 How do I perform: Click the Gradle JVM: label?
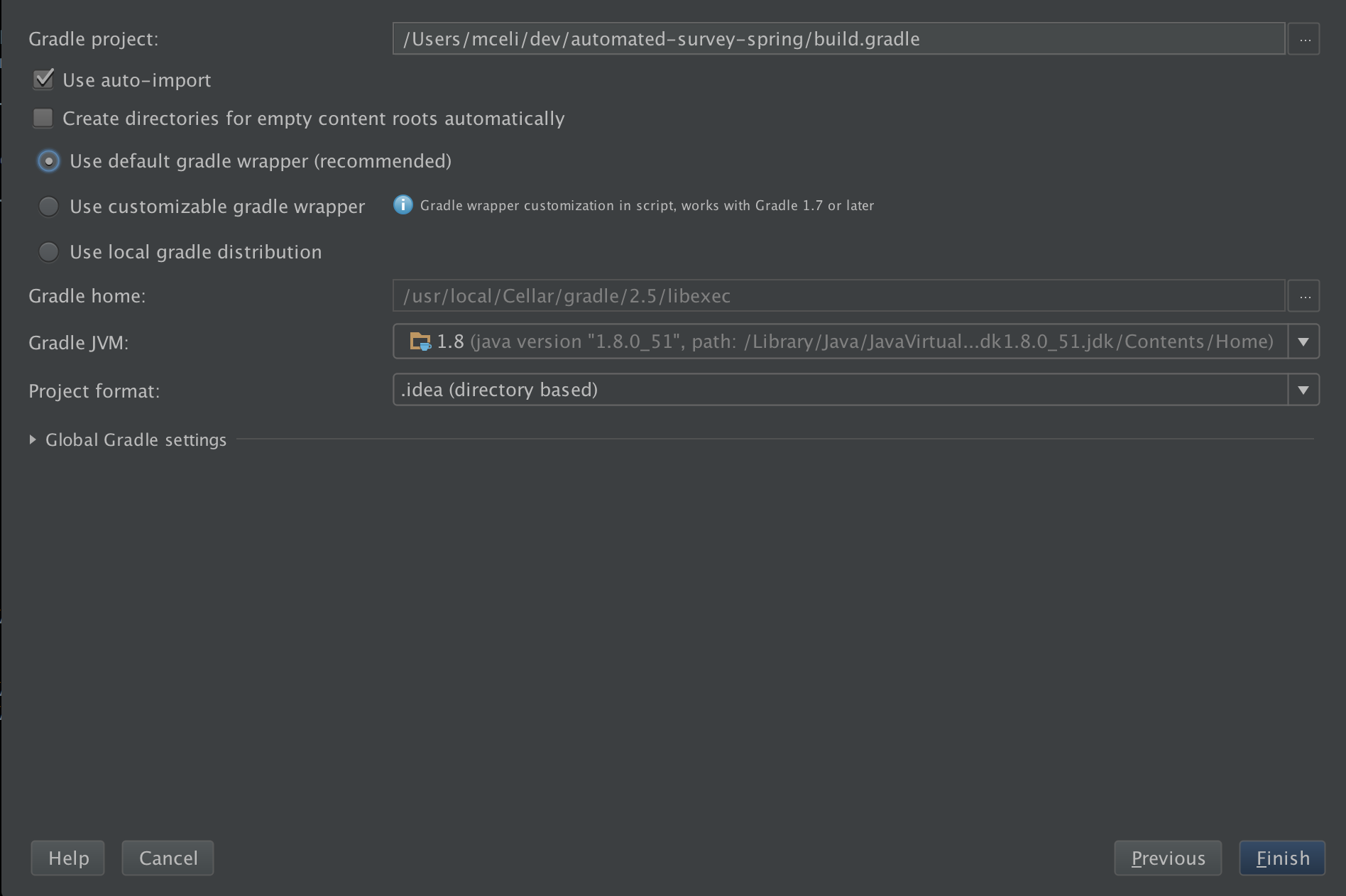coord(79,343)
